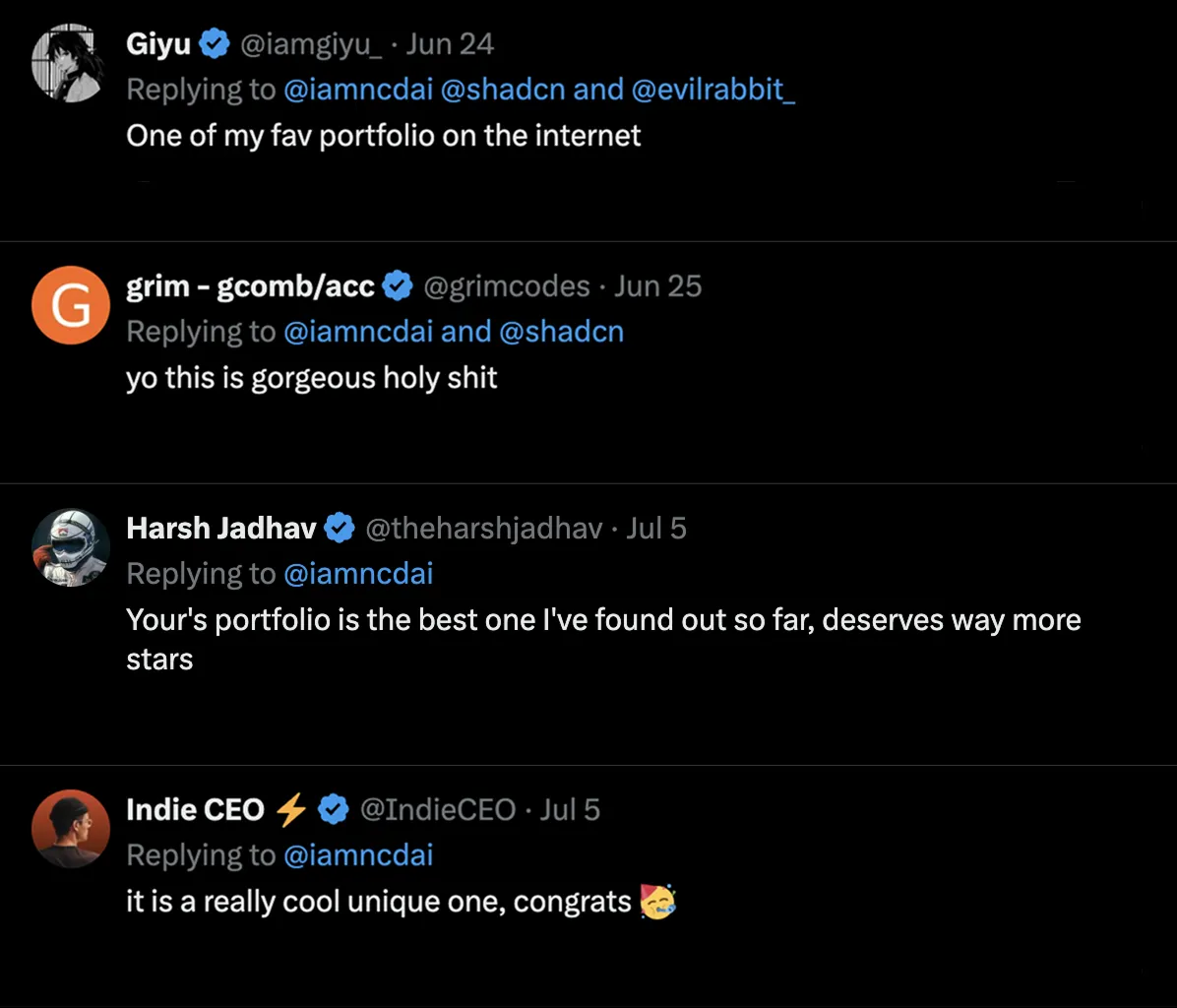Click the lightning bolt emoji after Indie CEO
Image resolution: width=1177 pixels, height=1008 pixels.
tap(291, 810)
